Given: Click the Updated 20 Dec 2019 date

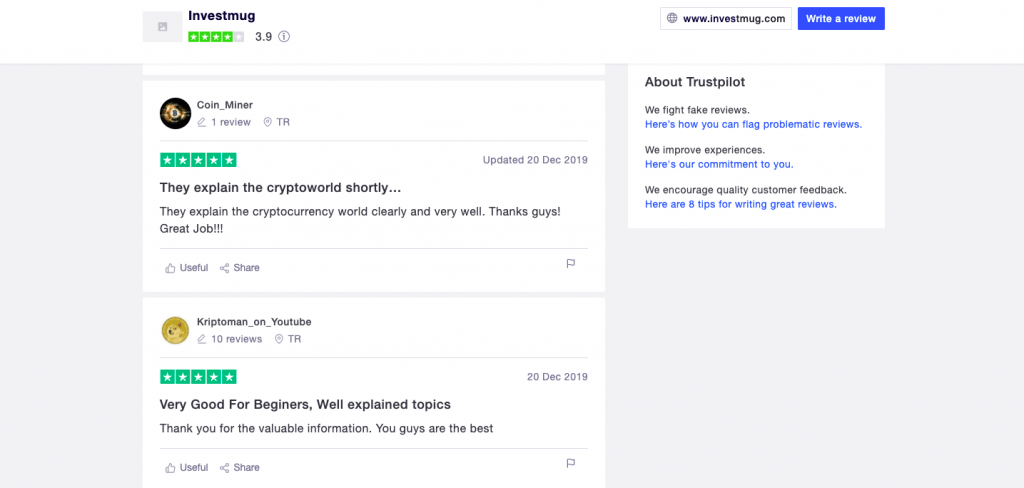Looking at the screenshot, I should coord(535,159).
